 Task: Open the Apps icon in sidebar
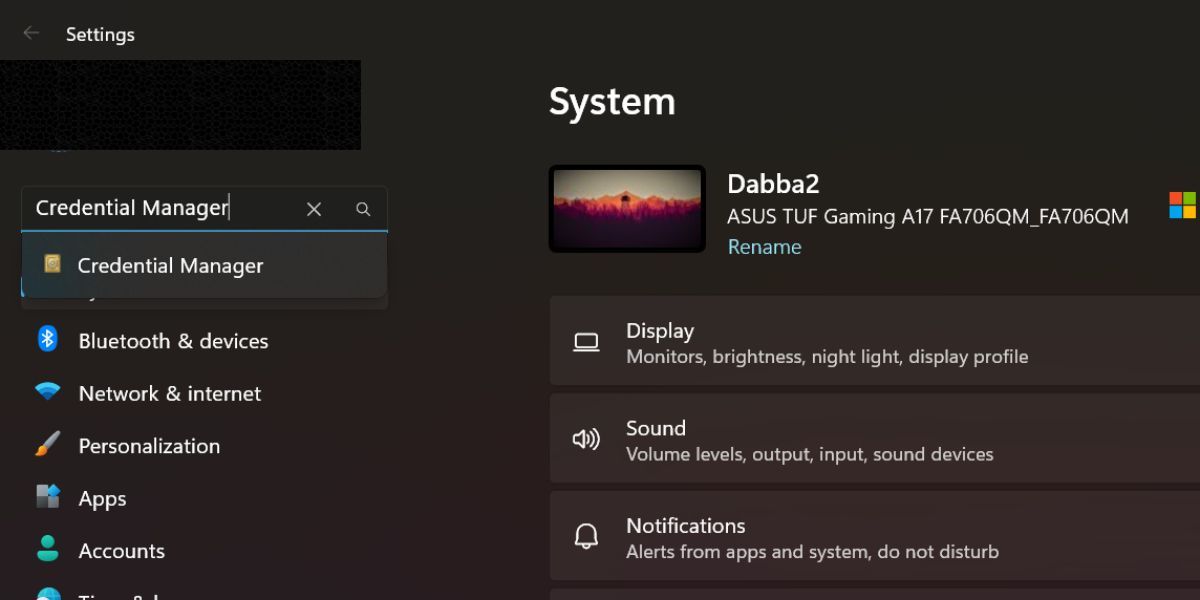(47, 497)
